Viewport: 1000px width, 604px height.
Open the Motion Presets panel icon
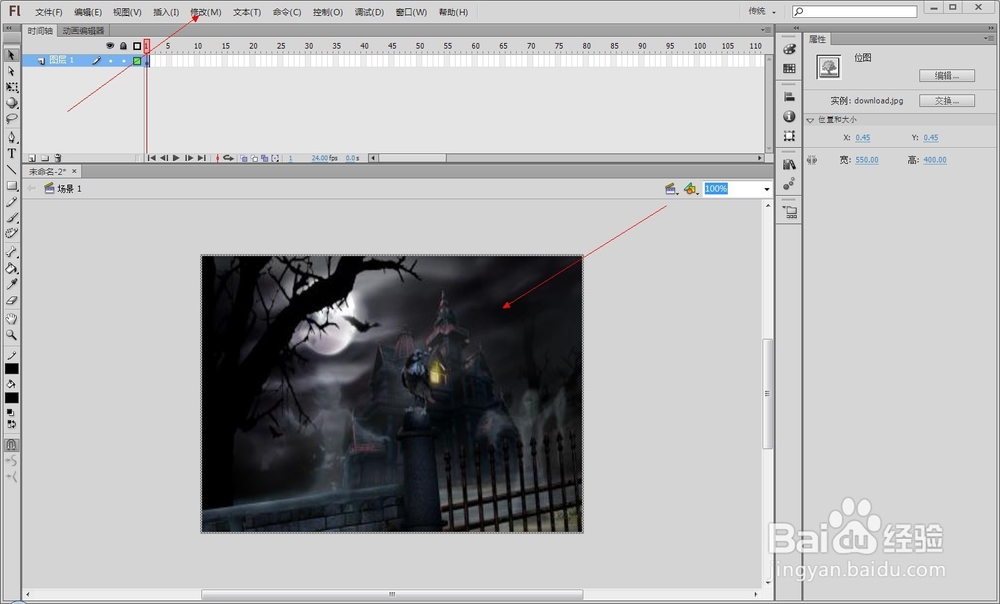789,184
